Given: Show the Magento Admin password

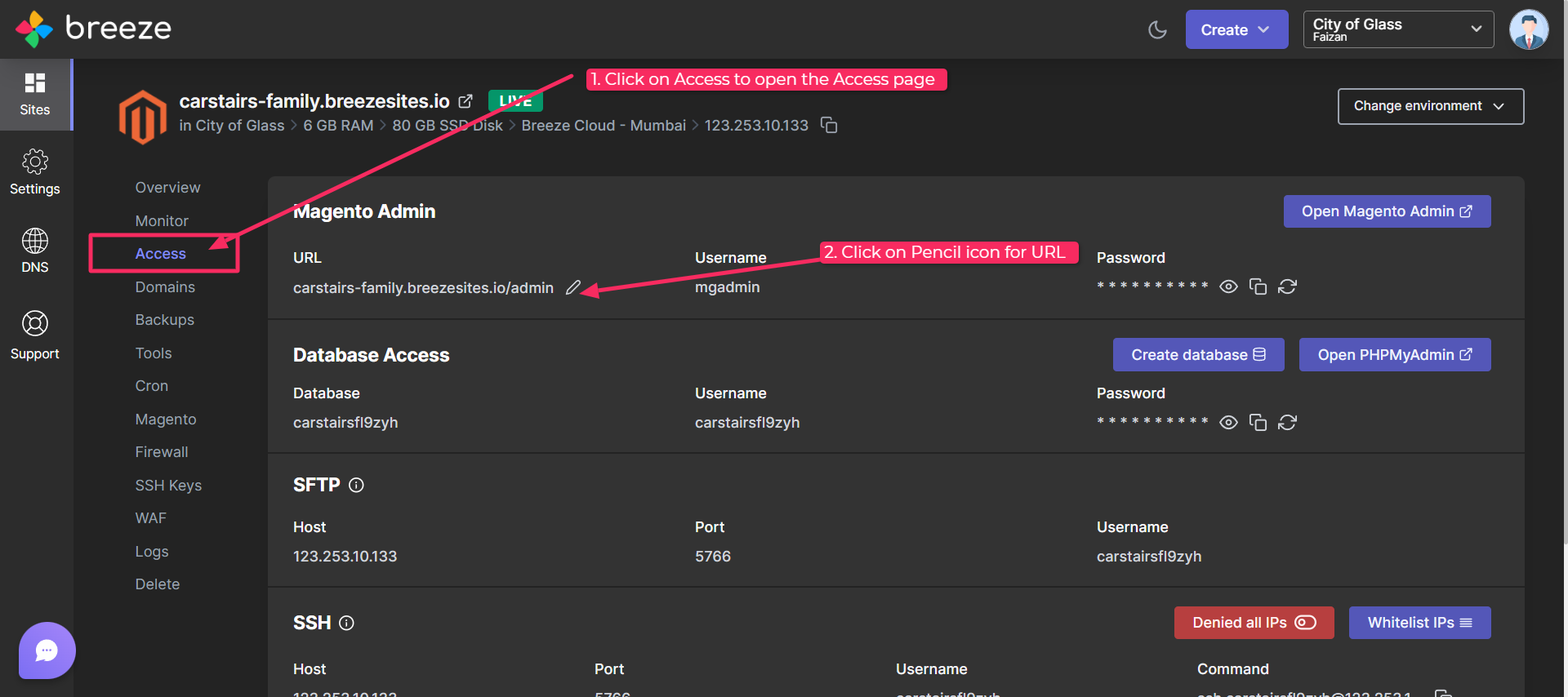Looking at the screenshot, I should pyautogui.click(x=1228, y=286).
